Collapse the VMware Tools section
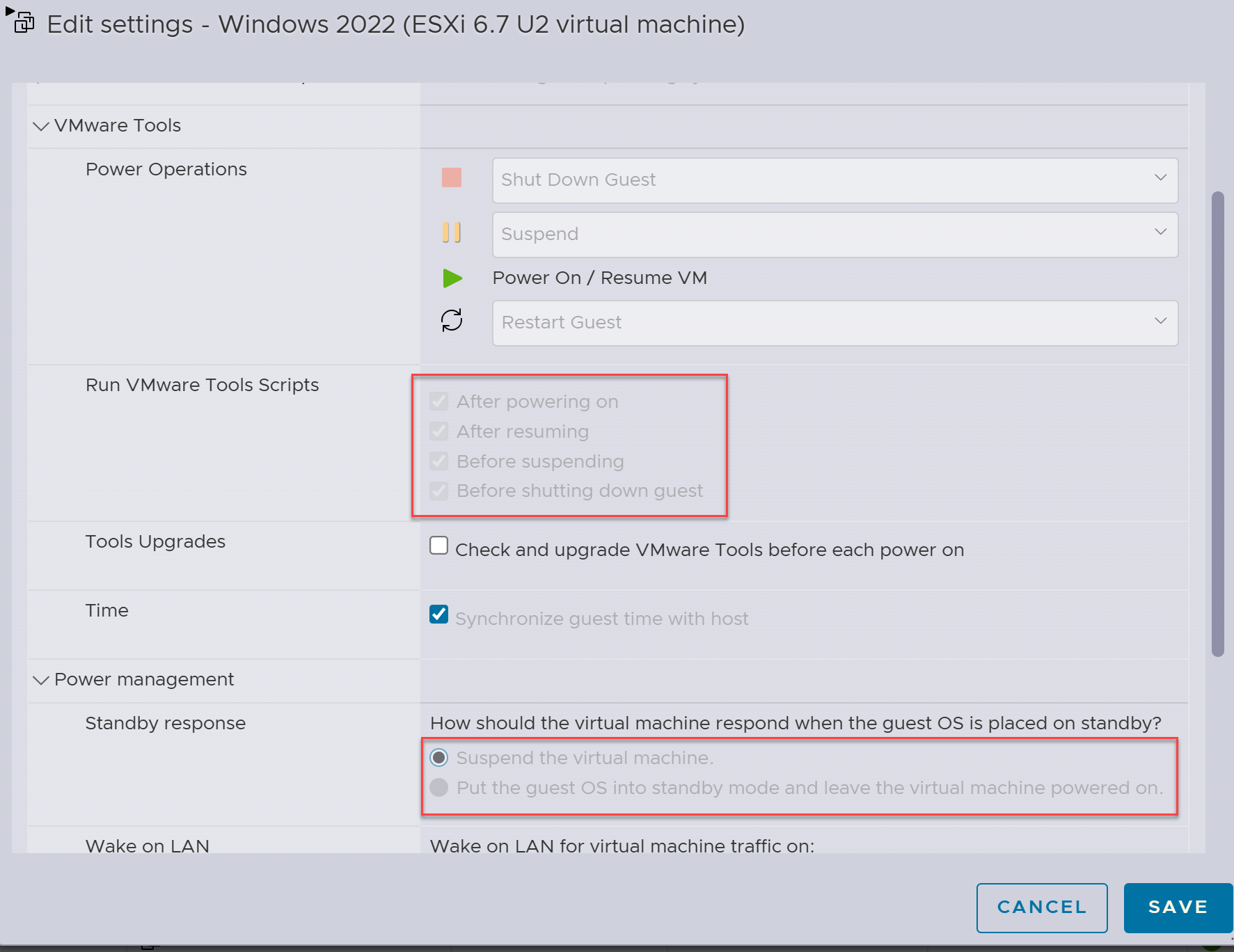 coord(41,126)
